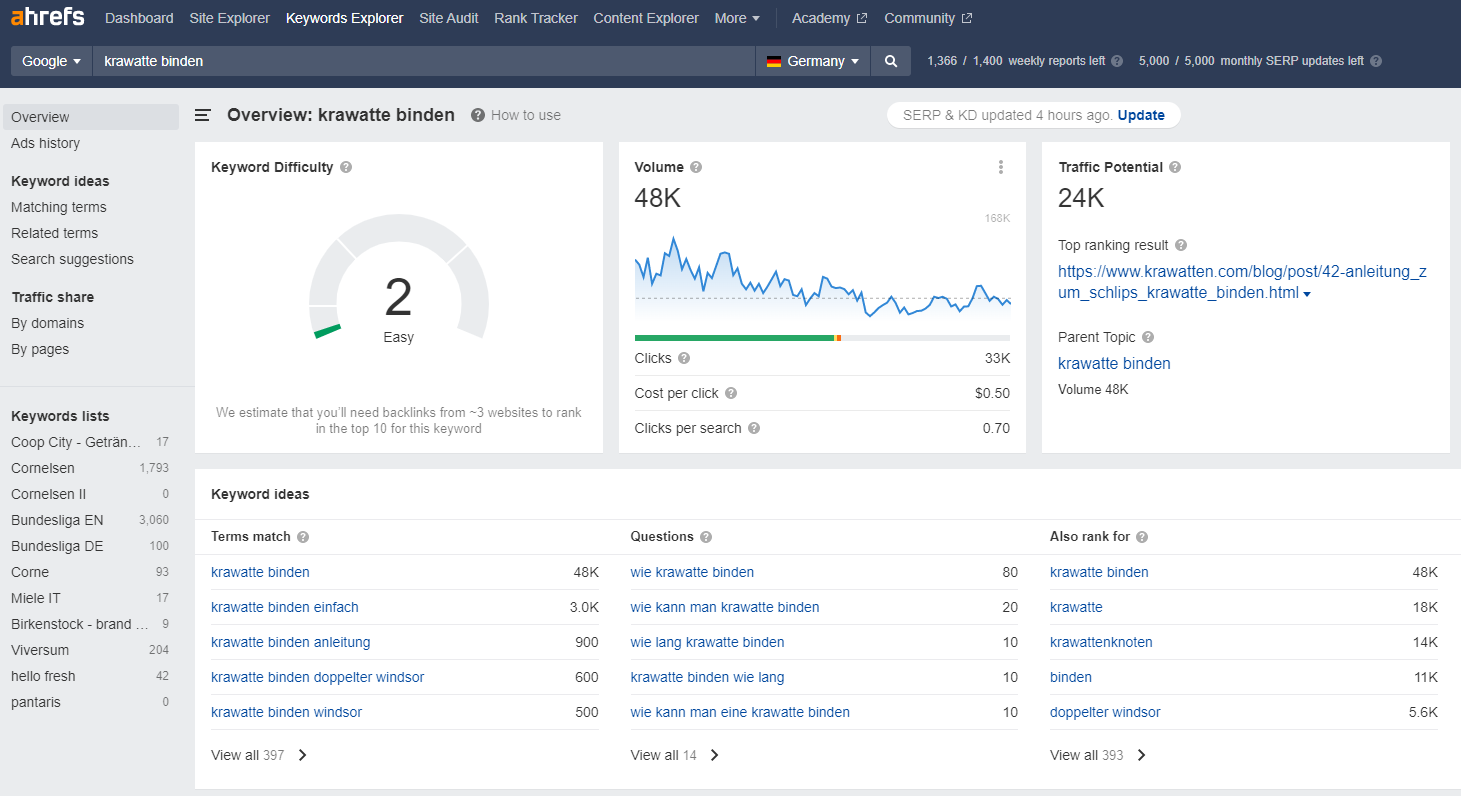1461x796 pixels.
Task: Open Dashboard in top navigation
Action: (x=139, y=18)
